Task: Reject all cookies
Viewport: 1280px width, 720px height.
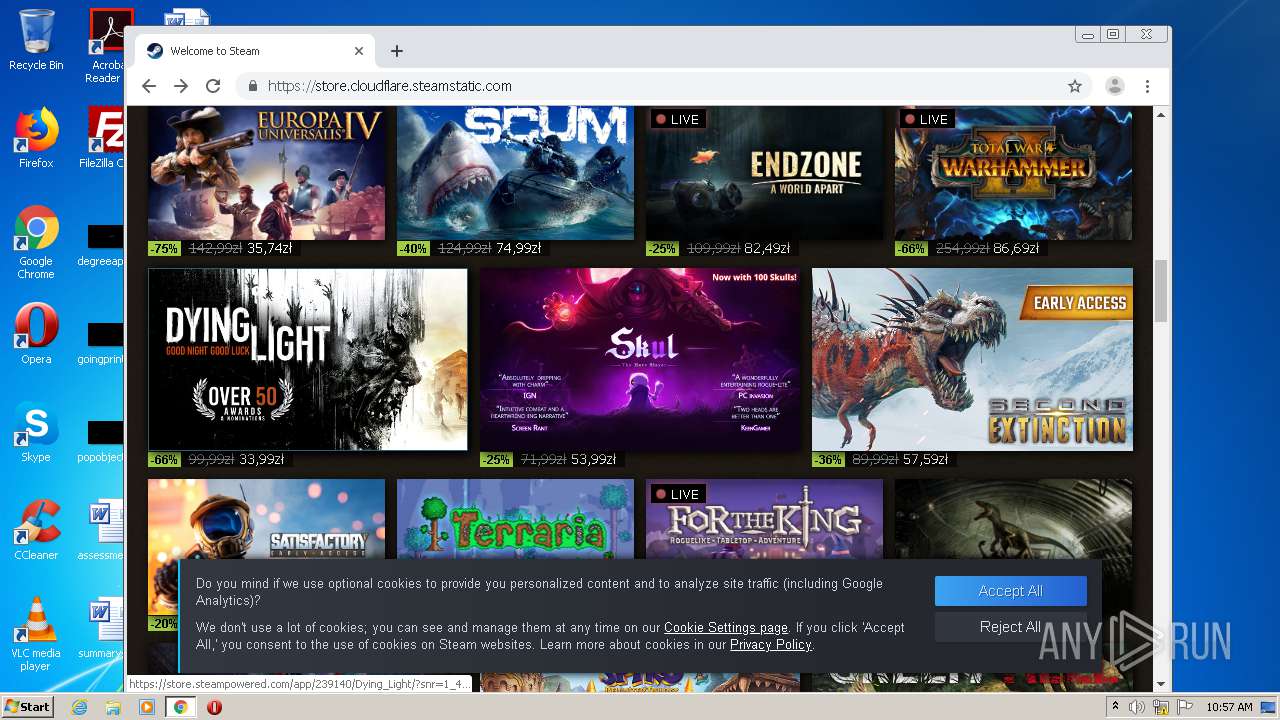Action: pos(1010,627)
